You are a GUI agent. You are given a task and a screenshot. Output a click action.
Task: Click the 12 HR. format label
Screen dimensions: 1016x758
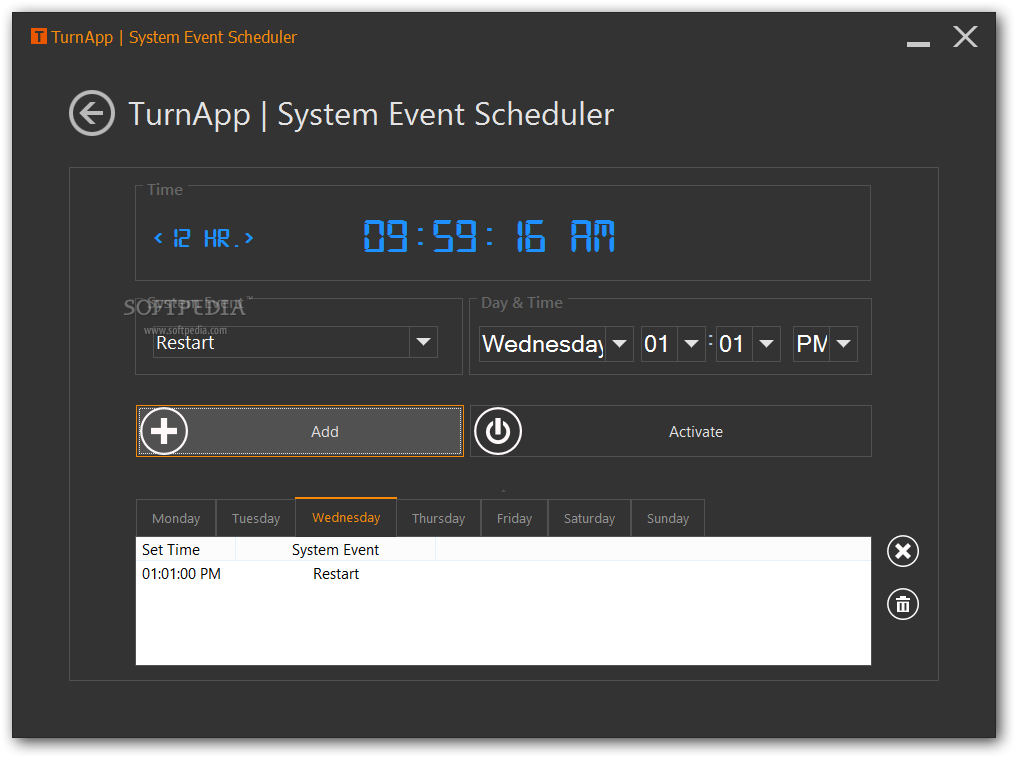click(206, 238)
